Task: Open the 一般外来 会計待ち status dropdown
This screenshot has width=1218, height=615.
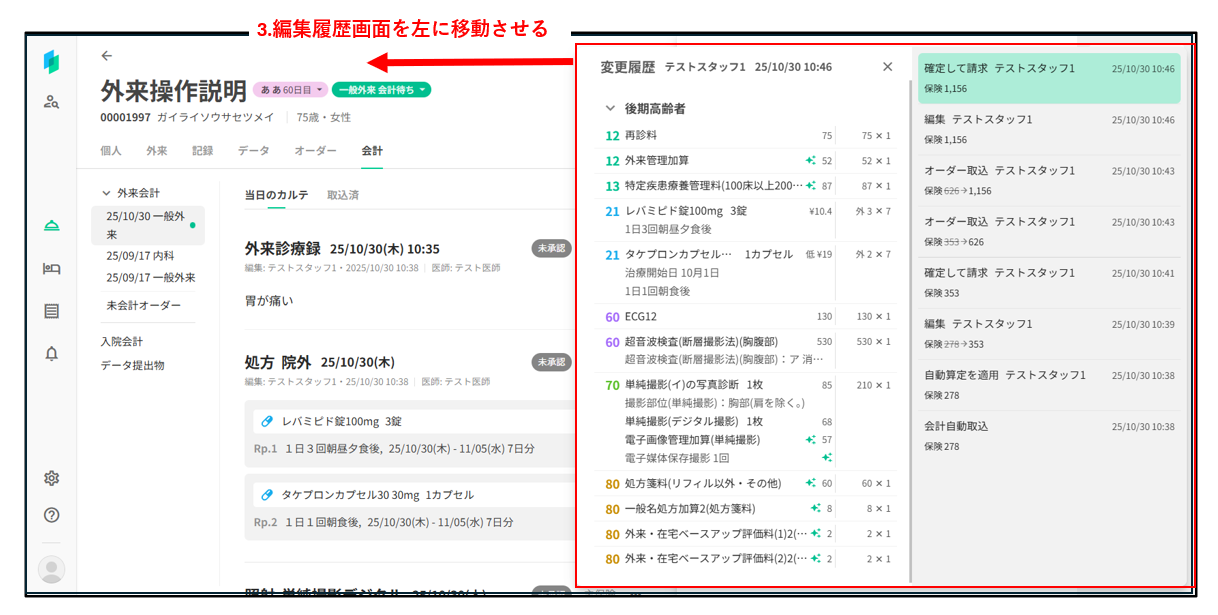Action: [x=381, y=90]
